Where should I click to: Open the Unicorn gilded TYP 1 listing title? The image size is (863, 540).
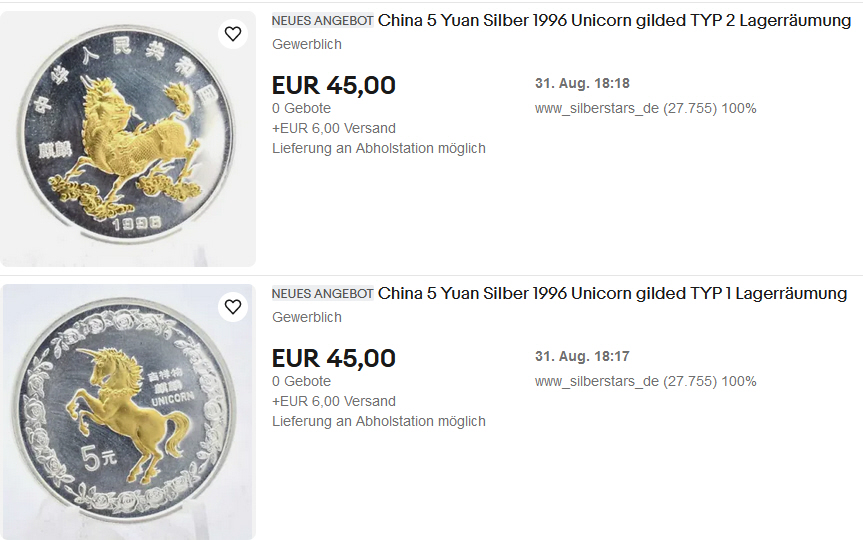coord(612,294)
